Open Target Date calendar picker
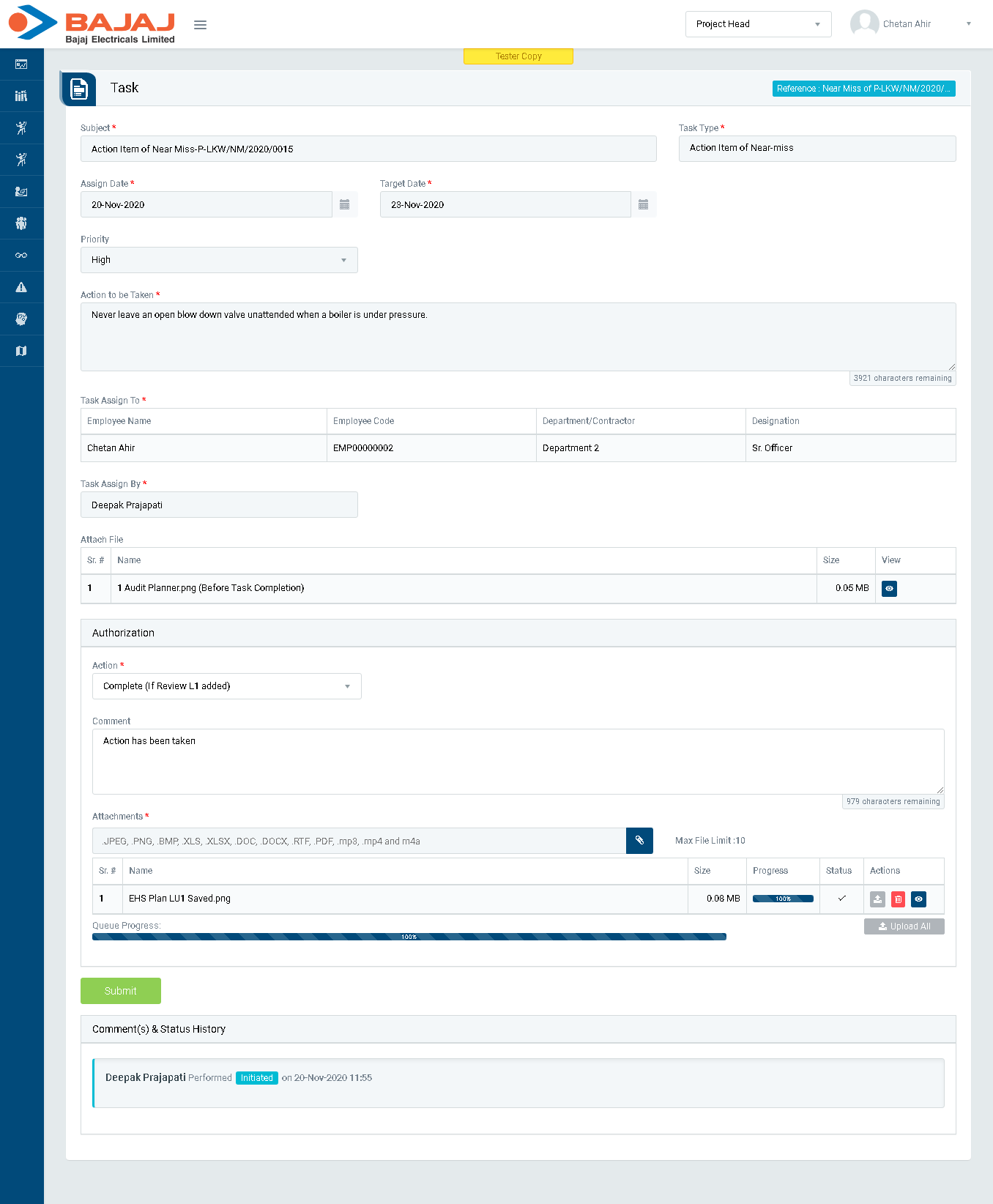Screen dimensions: 993x1204 tap(643, 204)
